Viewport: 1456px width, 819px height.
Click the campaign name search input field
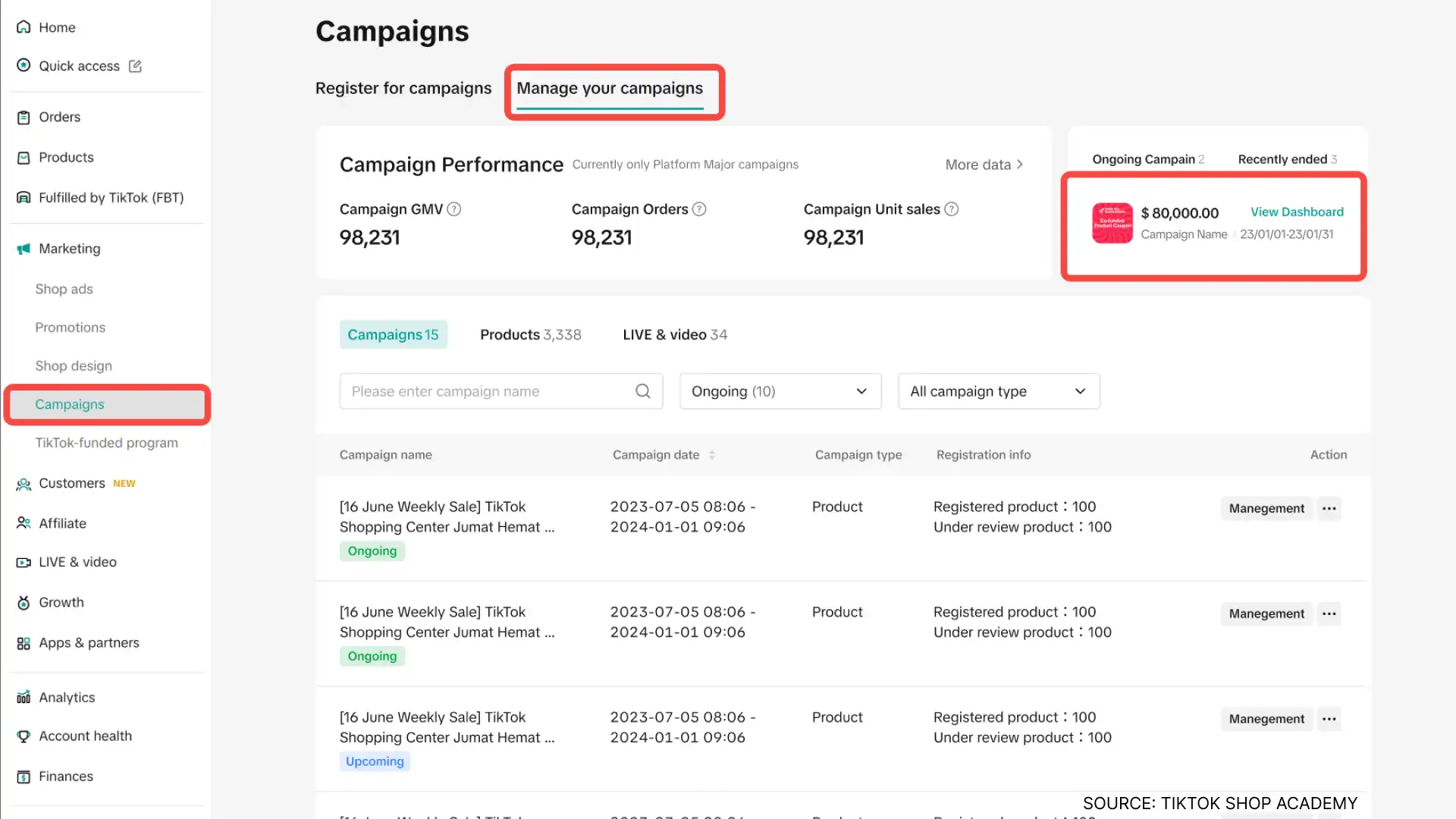click(x=485, y=391)
